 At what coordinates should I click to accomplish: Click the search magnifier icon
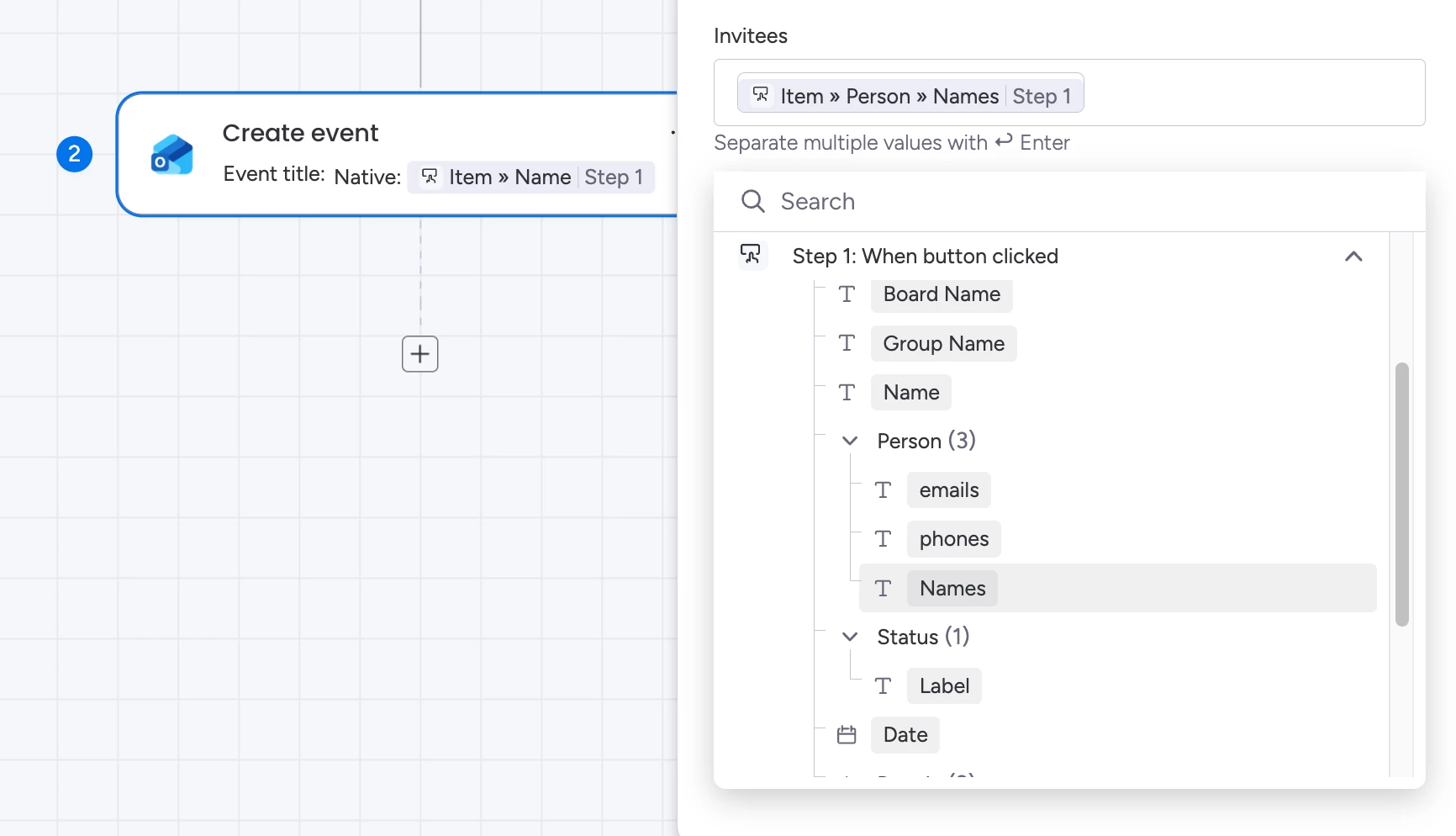pyautogui.click(x=752, y=202)
